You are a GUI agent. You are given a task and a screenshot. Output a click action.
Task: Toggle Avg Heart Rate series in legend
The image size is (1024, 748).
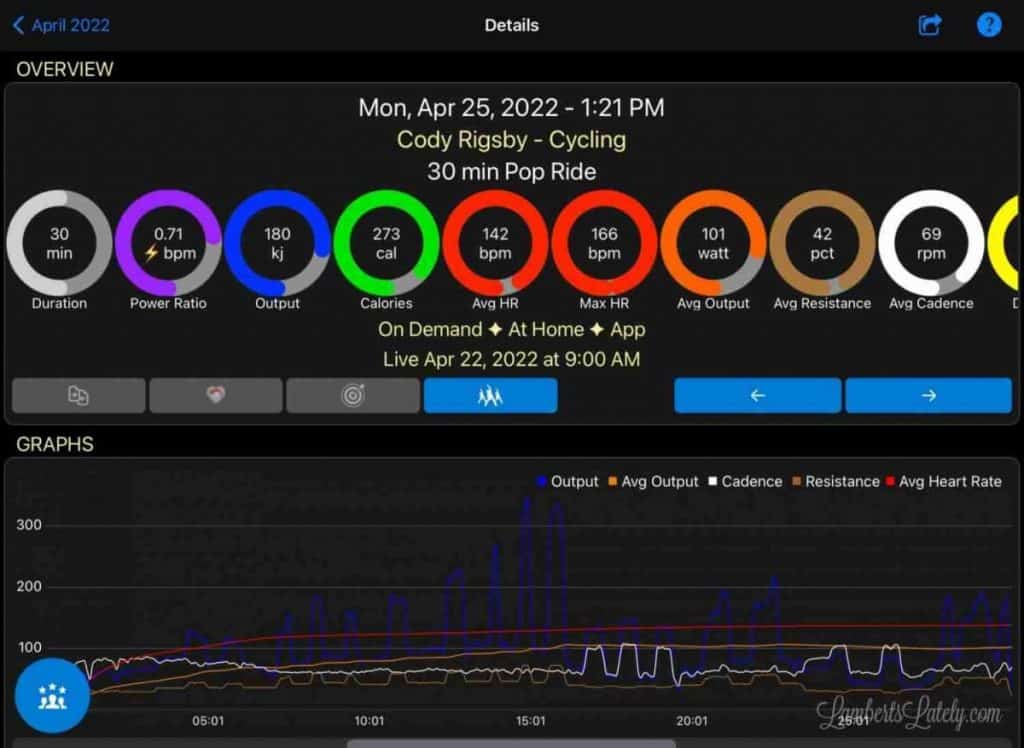coord(944,481)
